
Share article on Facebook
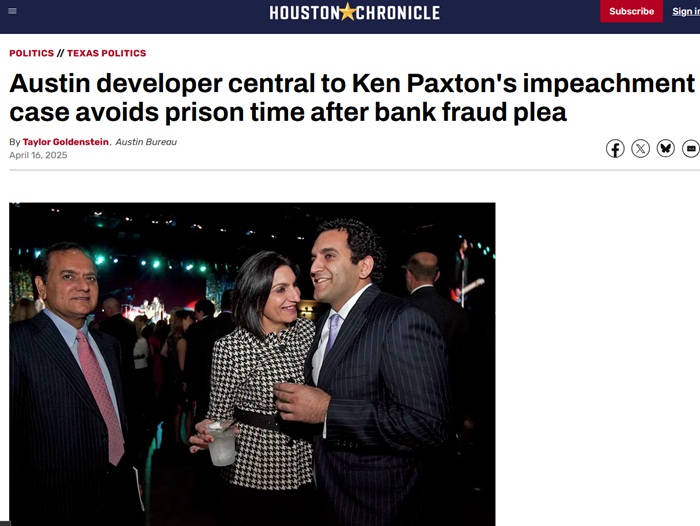pyautogui.click(x=615, y=149)
